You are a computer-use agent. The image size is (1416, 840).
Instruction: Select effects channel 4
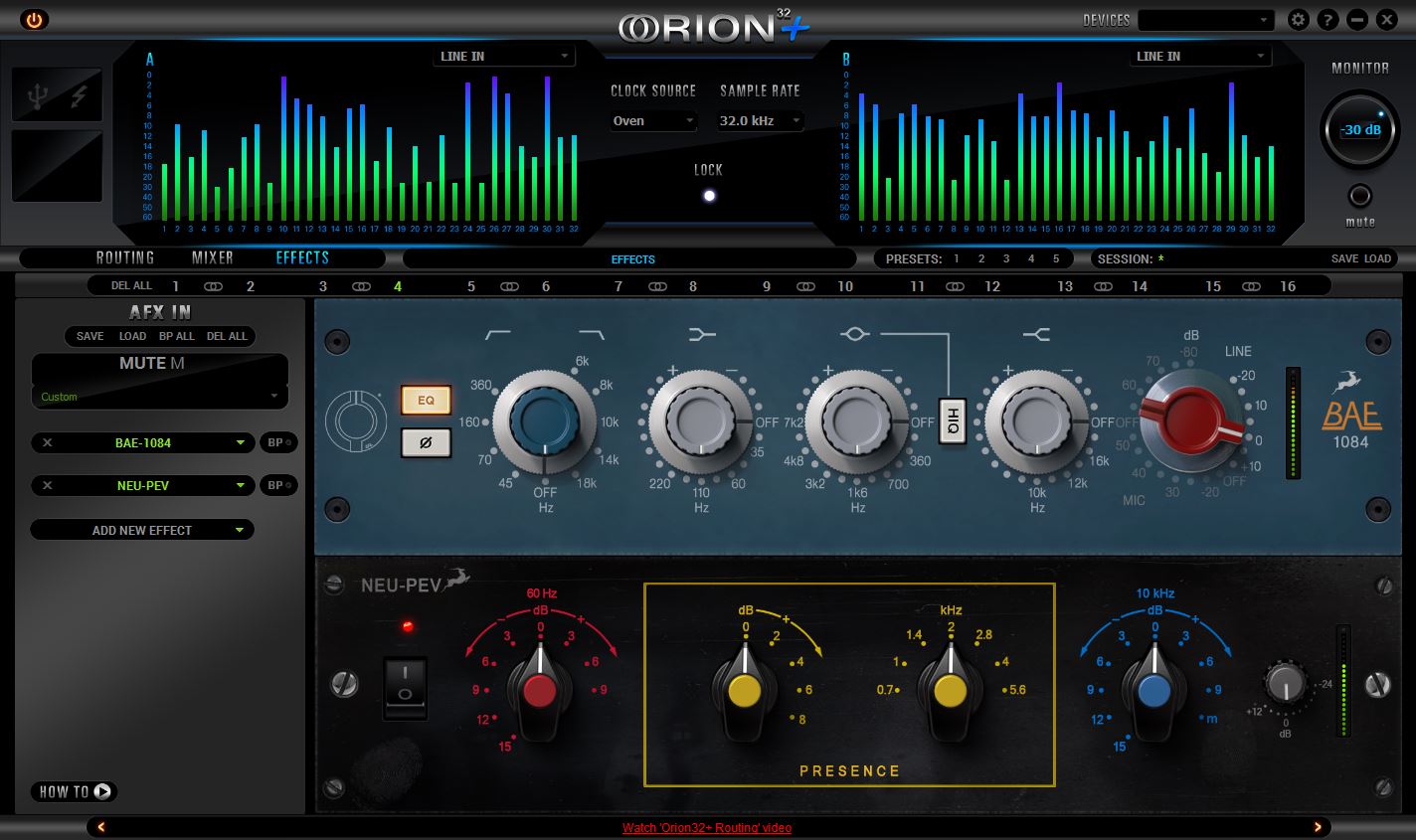[398, 286]
